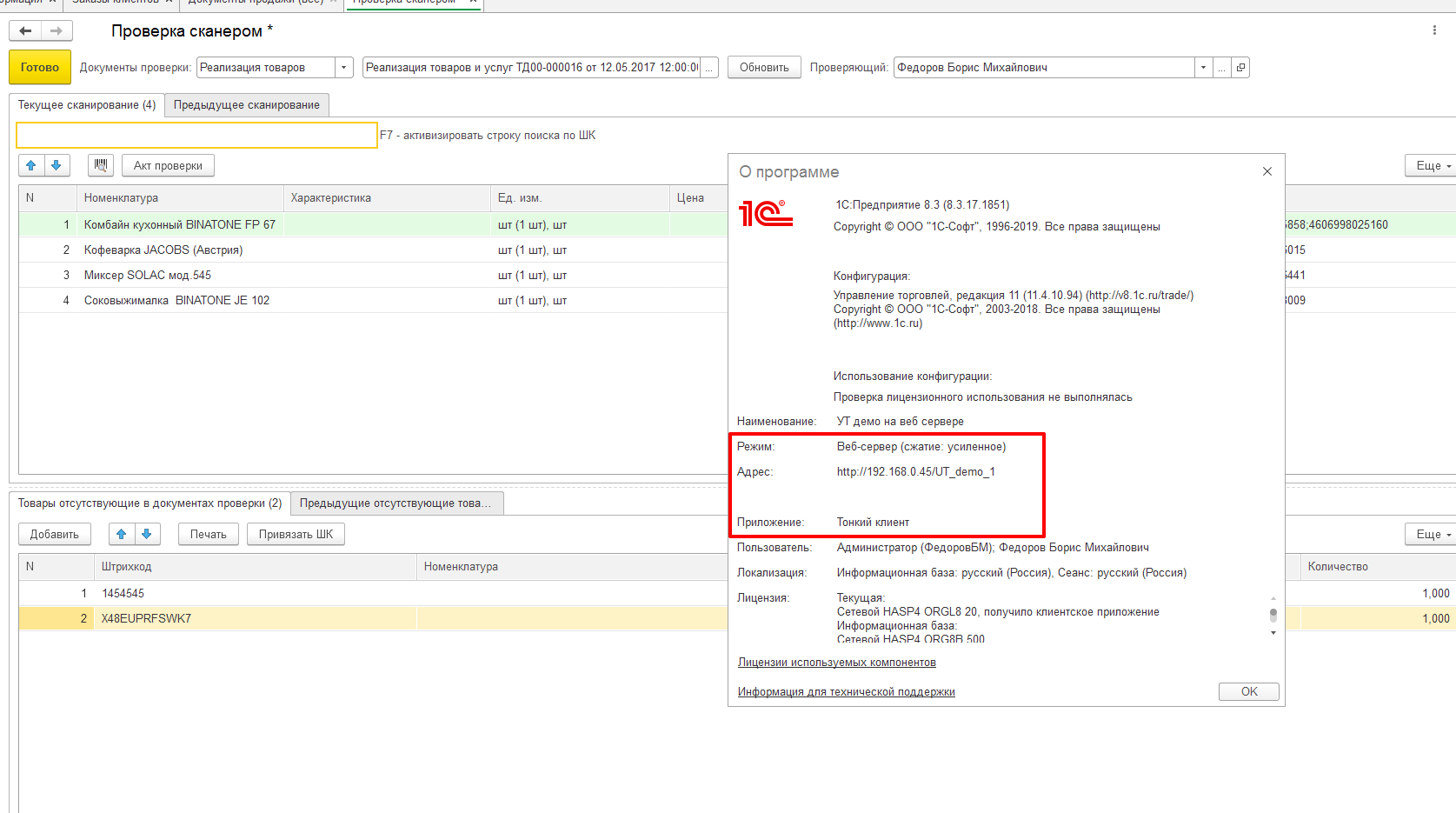
Task: Click the yellow Готово button
Action: (40, 67)
